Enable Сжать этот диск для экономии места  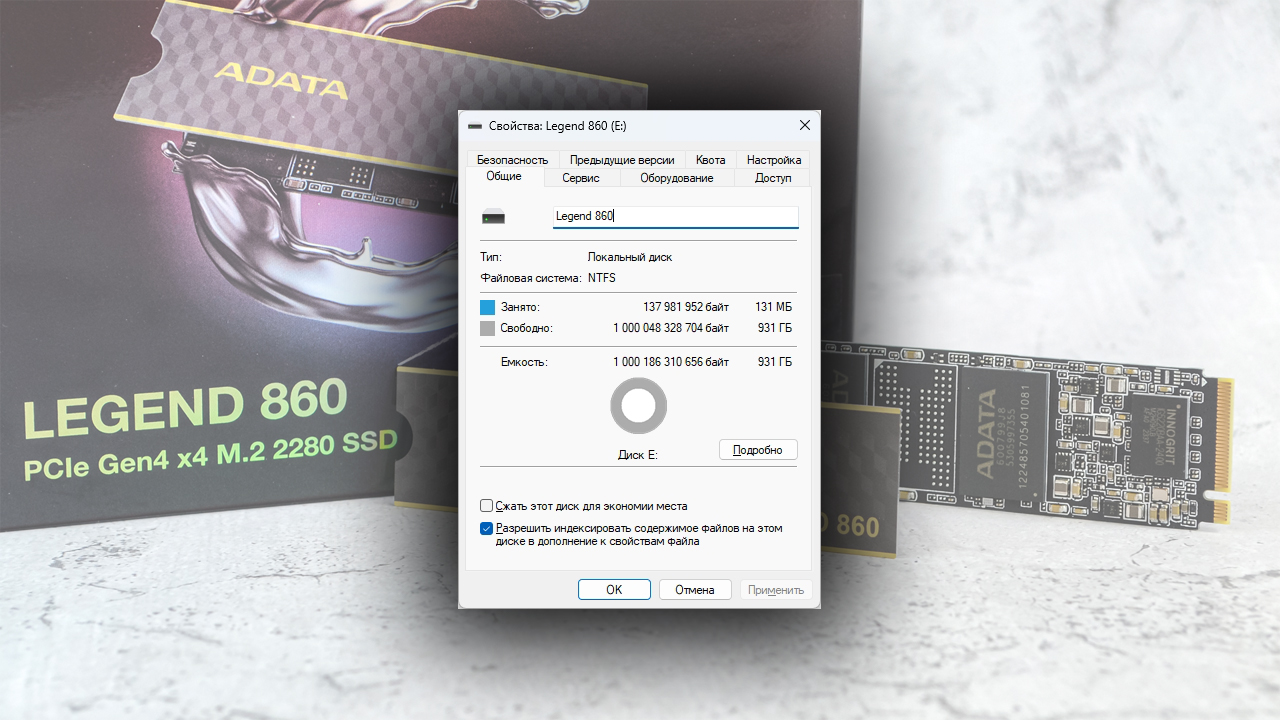(x=487, y=506)
